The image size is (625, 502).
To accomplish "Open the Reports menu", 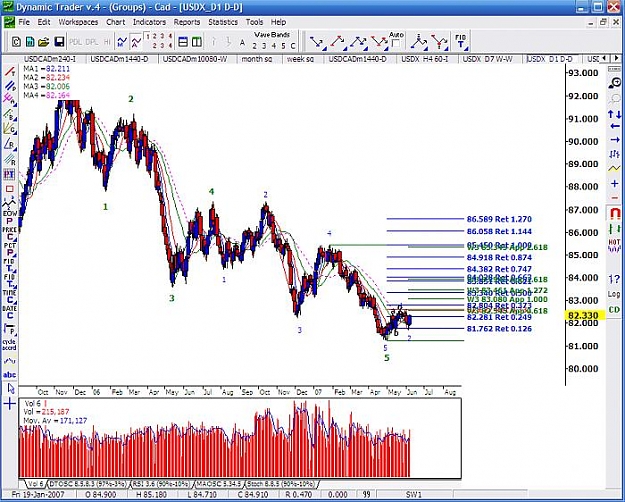I will [187, 22].
